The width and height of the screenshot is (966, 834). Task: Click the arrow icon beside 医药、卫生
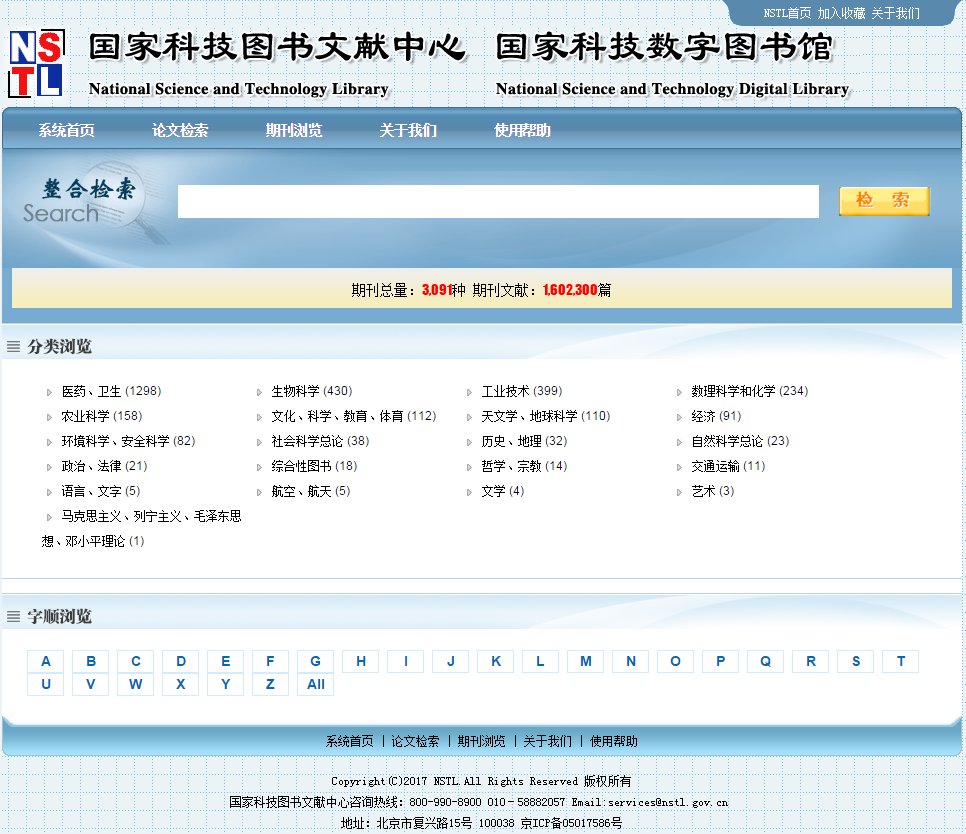(x=50, y=392)
